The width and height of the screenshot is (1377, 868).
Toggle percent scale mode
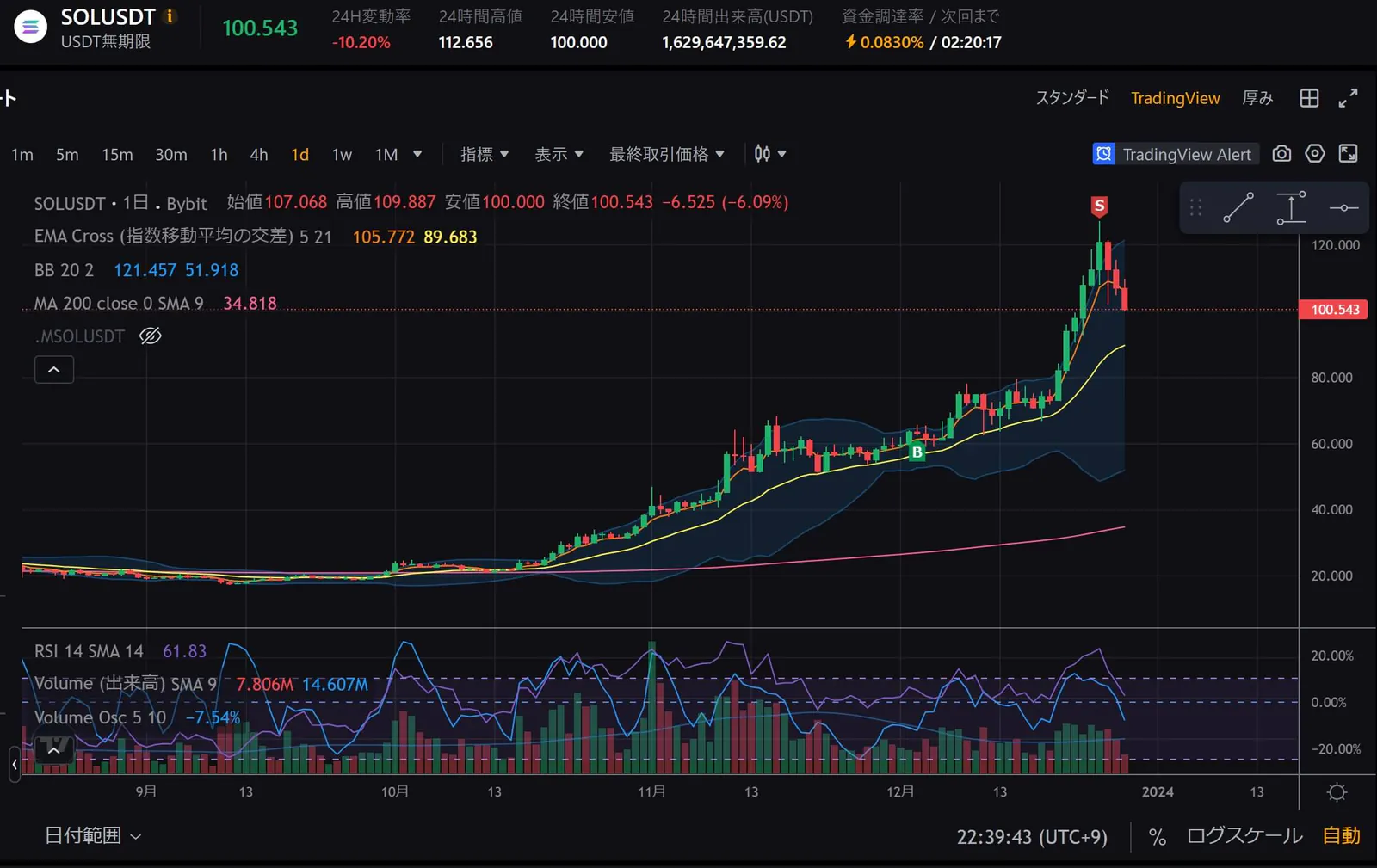coord(1158,837)
